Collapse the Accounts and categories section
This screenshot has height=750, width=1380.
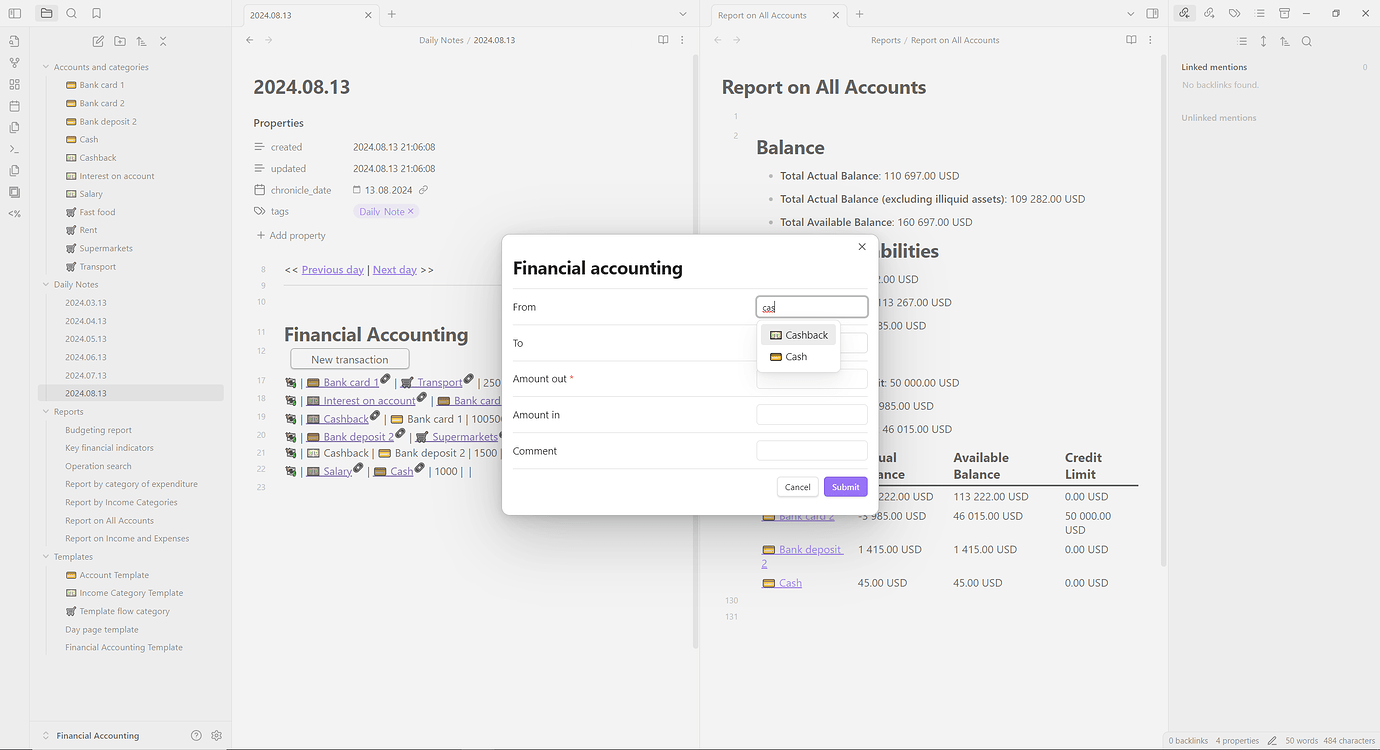[x=44, y=66]
